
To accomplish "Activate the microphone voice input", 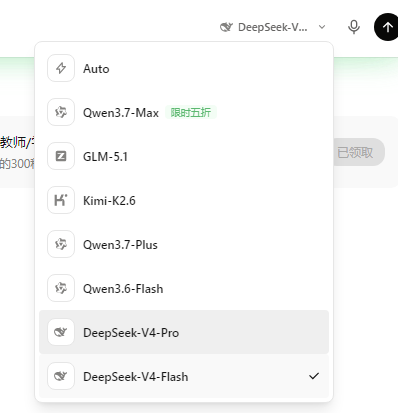I will (x=354, y=27).
